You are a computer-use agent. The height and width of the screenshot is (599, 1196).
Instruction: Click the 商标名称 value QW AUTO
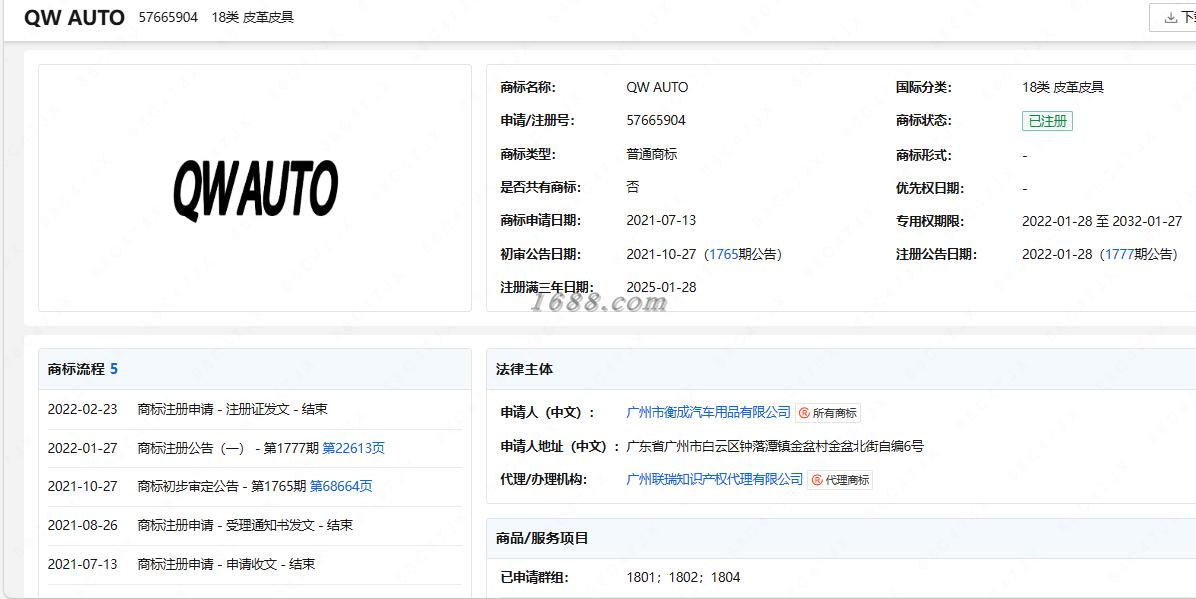657,87
